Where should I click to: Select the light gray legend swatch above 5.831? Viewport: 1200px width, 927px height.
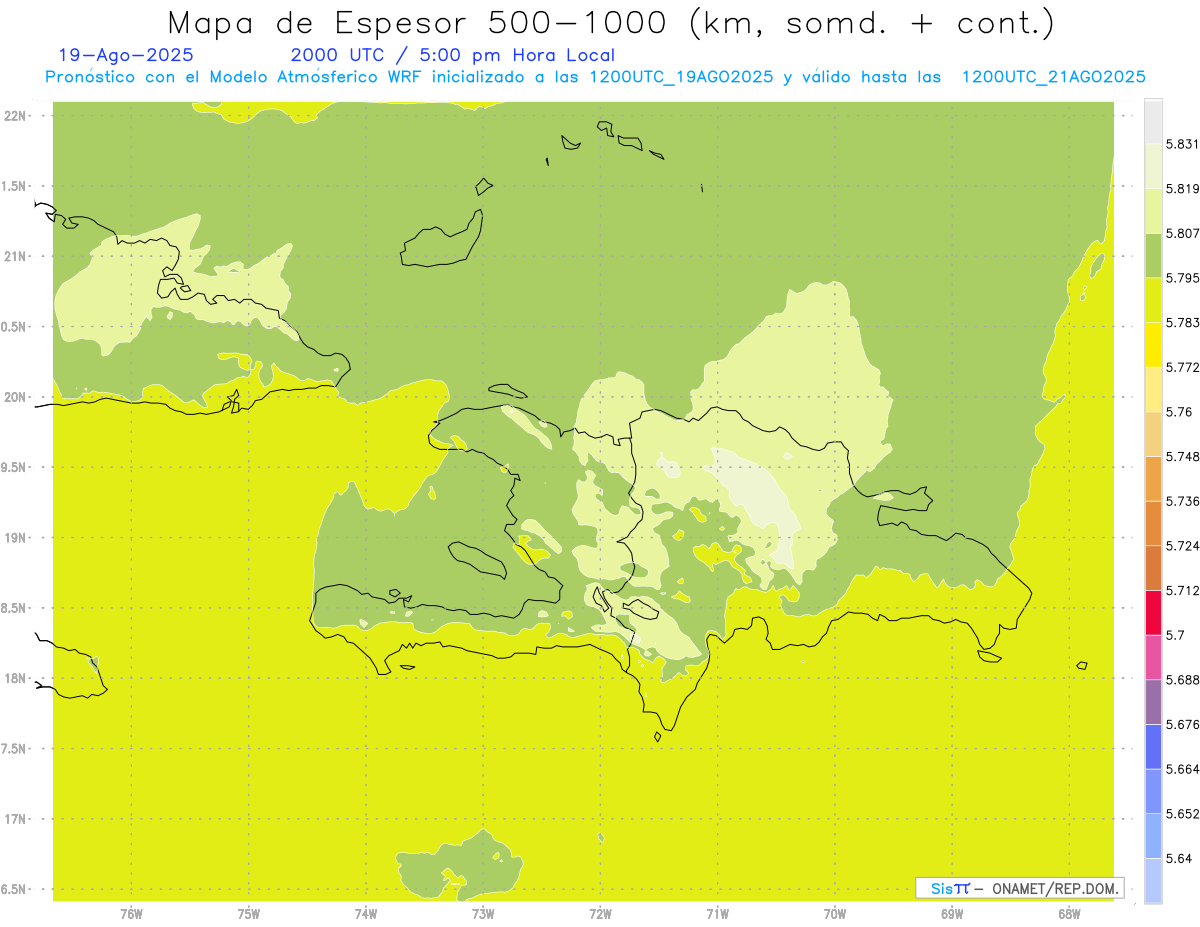pos(1153,121)
